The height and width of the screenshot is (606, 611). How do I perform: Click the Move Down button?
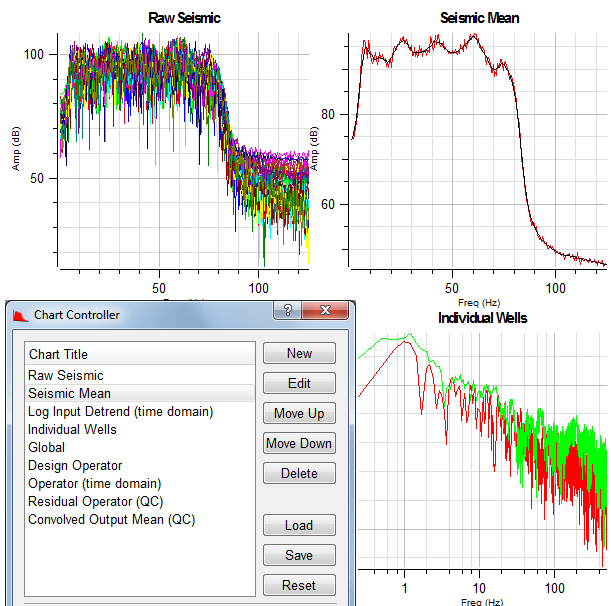[299, 443]
